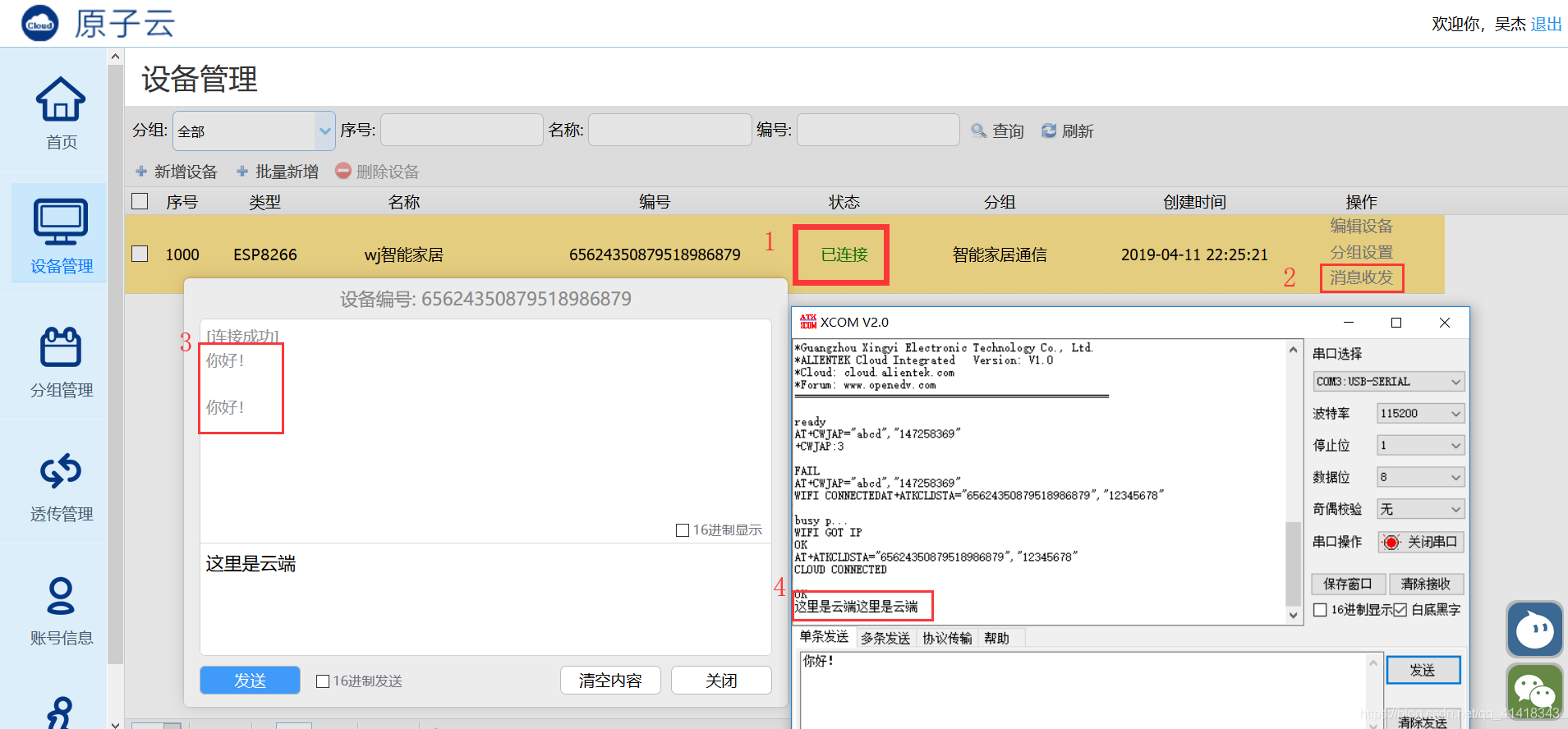Image resolution: width=1568 pixels, height=729 pixels.
Task: Open 分组管理 calendar icon
Action: click(x=61, y=346)
